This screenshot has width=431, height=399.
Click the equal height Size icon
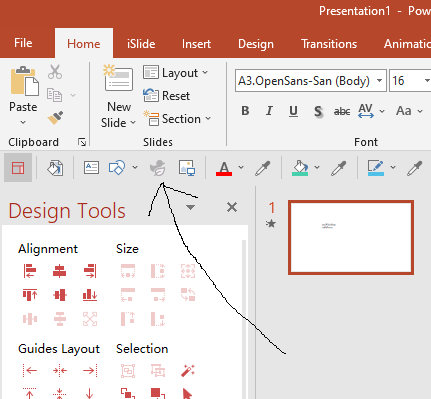(x=158, y=271)
